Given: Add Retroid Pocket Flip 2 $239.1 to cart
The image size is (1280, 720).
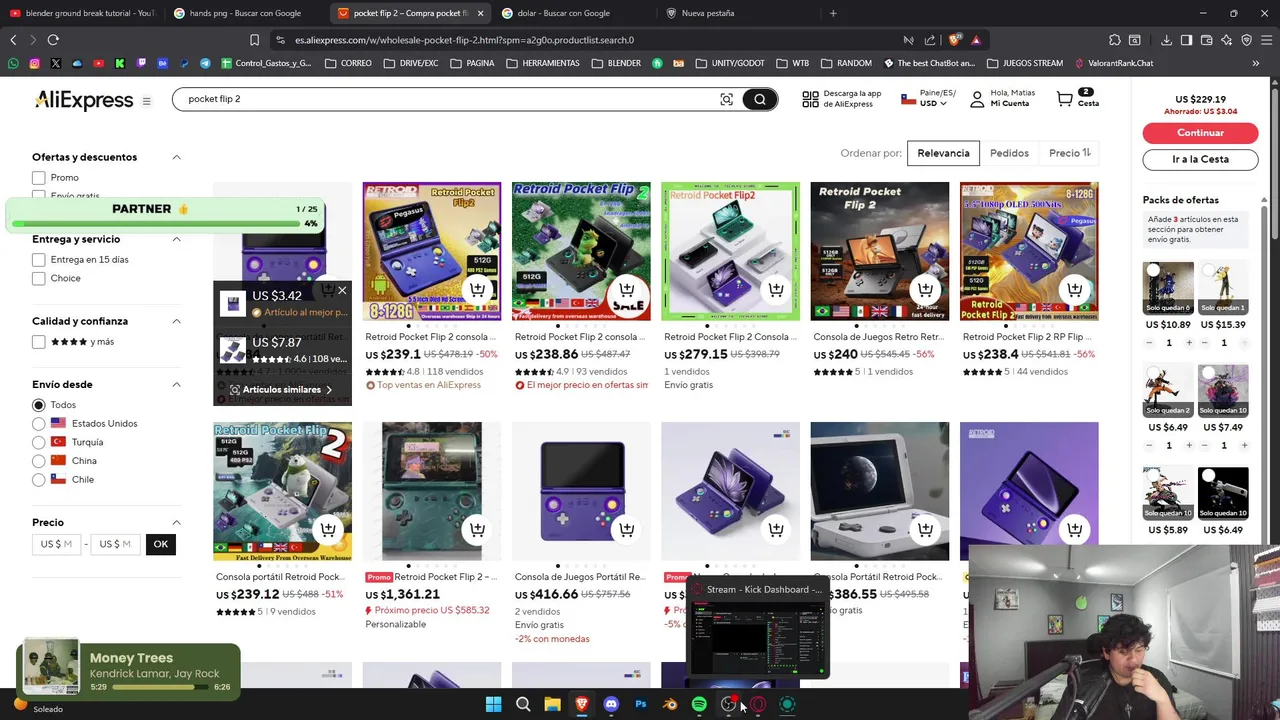Looking at the screenshot, I should 477,289.
